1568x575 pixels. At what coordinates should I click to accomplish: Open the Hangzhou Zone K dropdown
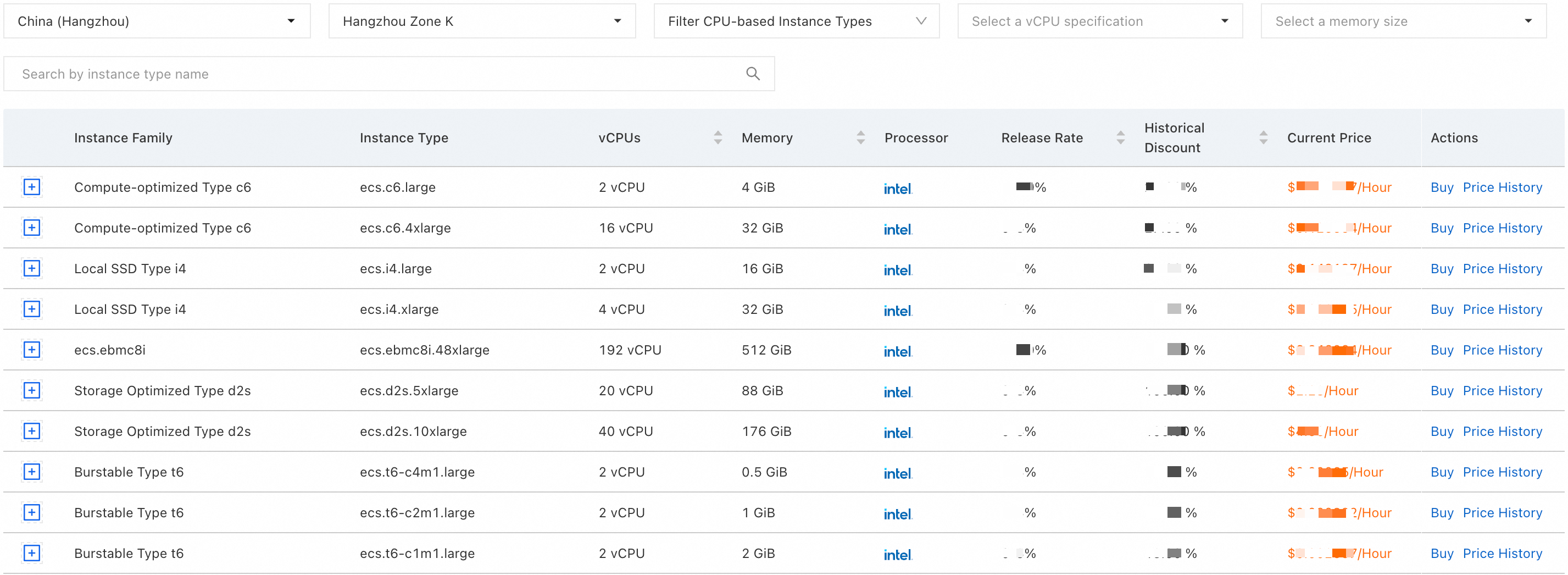481,21
